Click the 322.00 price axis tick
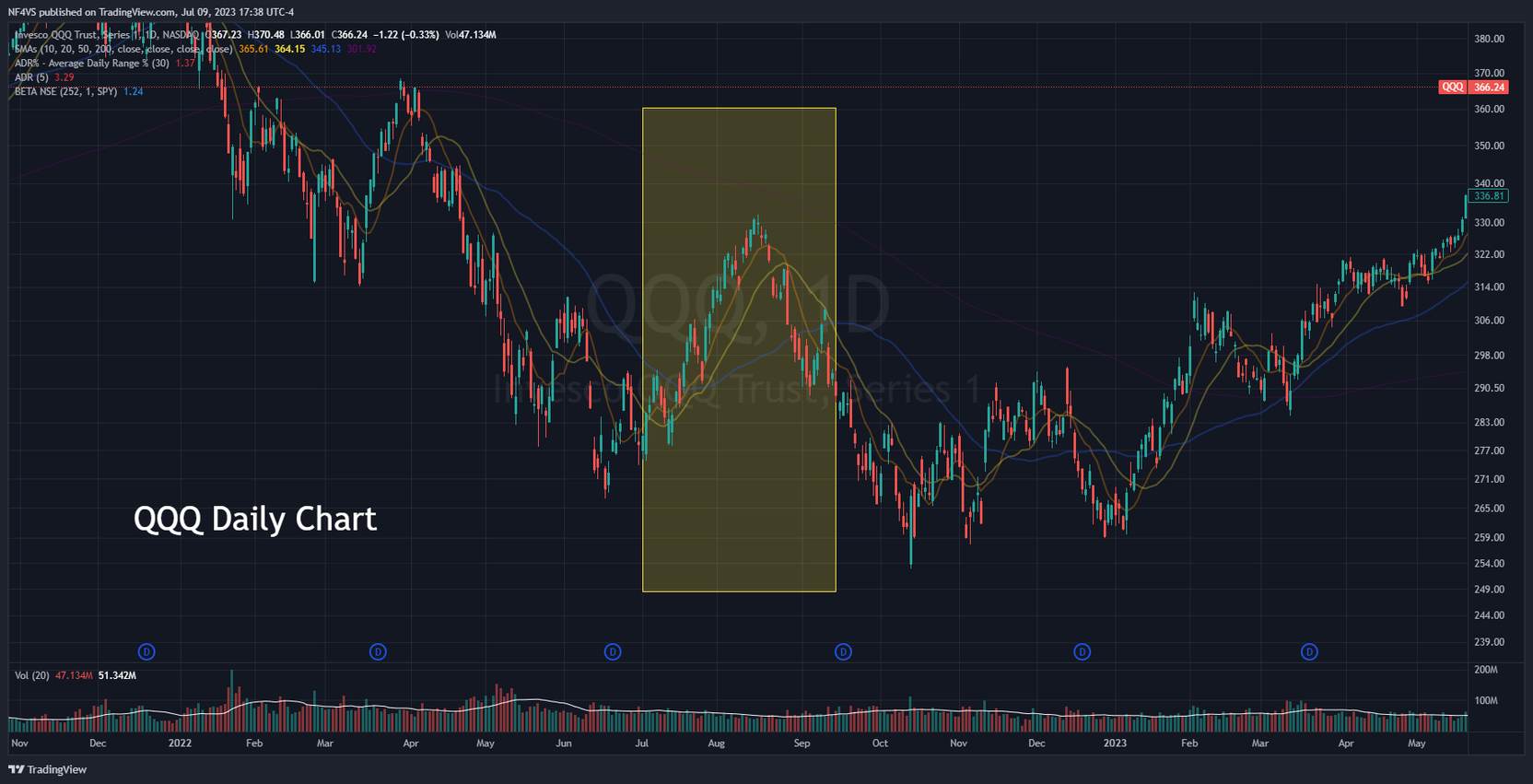This screenshot has width=1533, height=784. pos(1489,254)
